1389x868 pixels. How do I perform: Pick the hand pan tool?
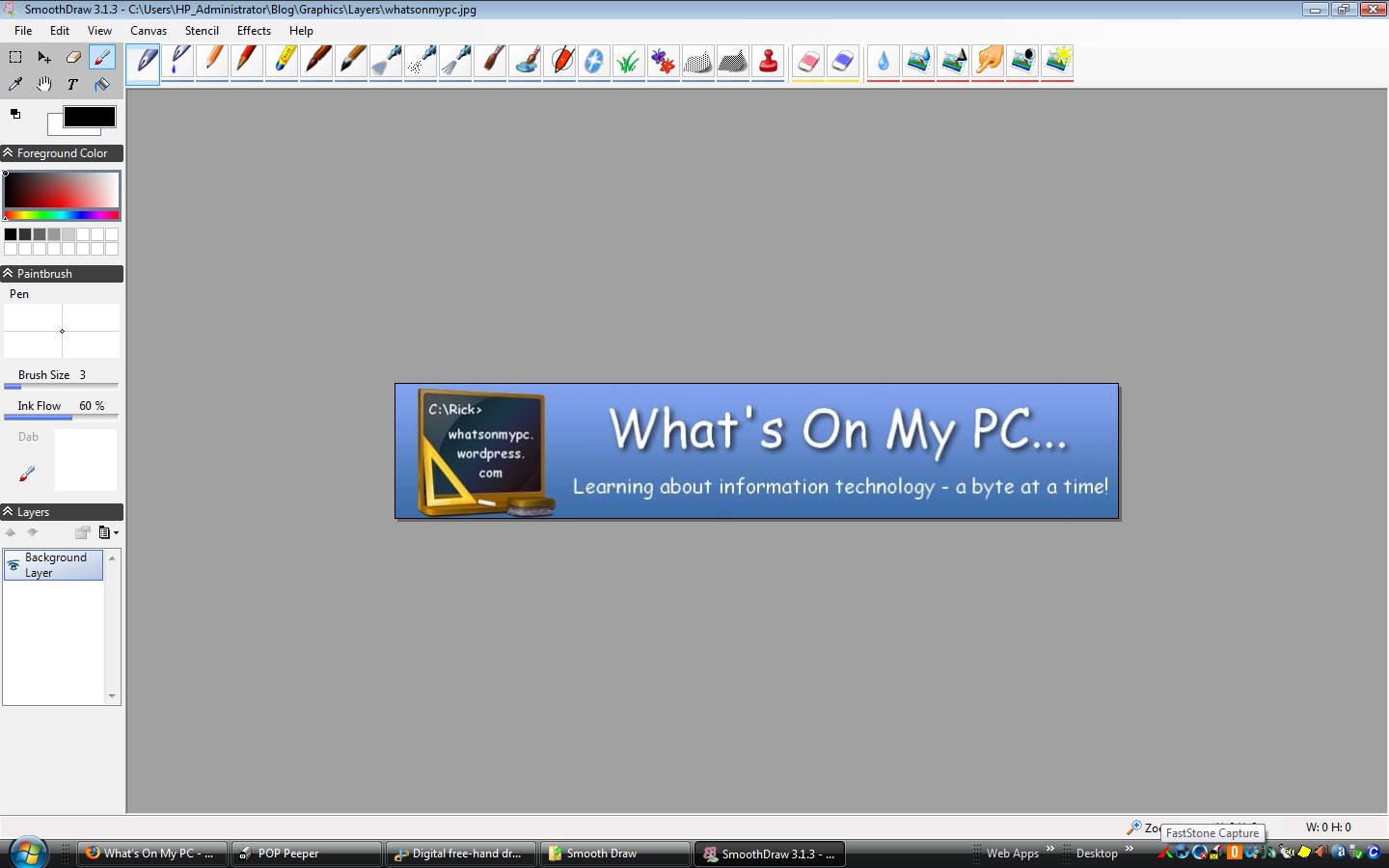(44, 85)
